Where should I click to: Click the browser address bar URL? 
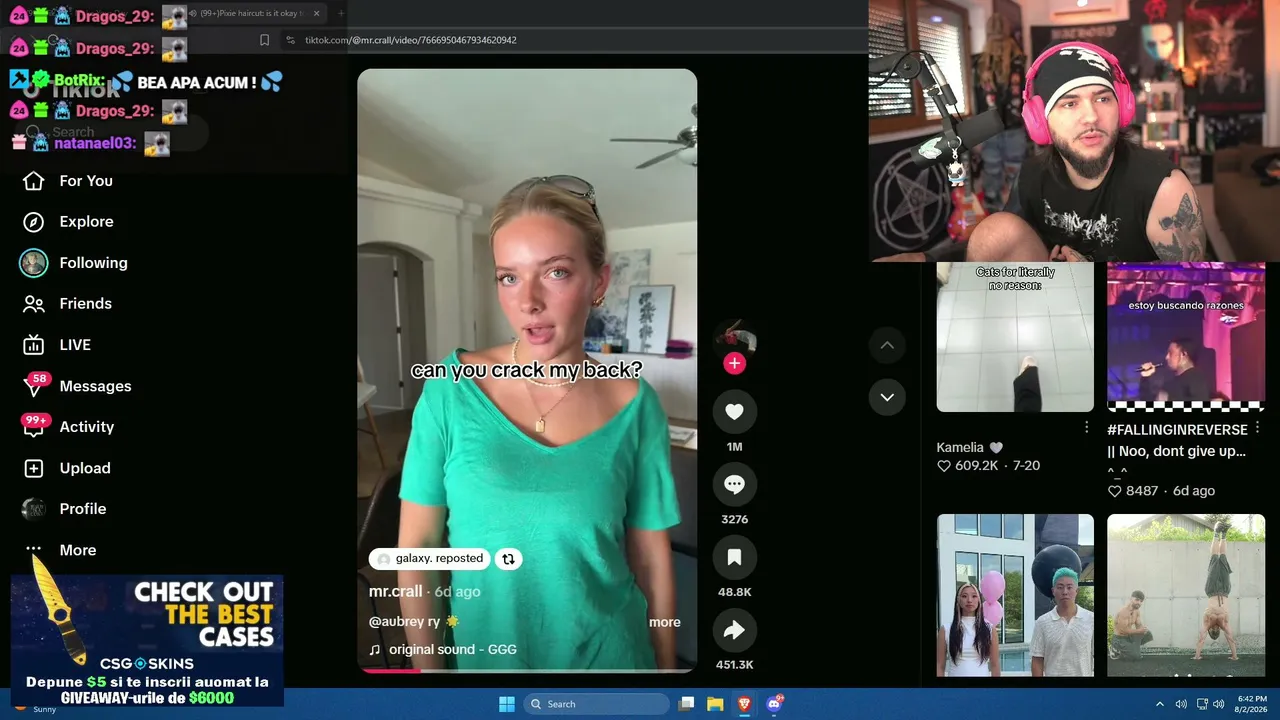click(411, 40)
